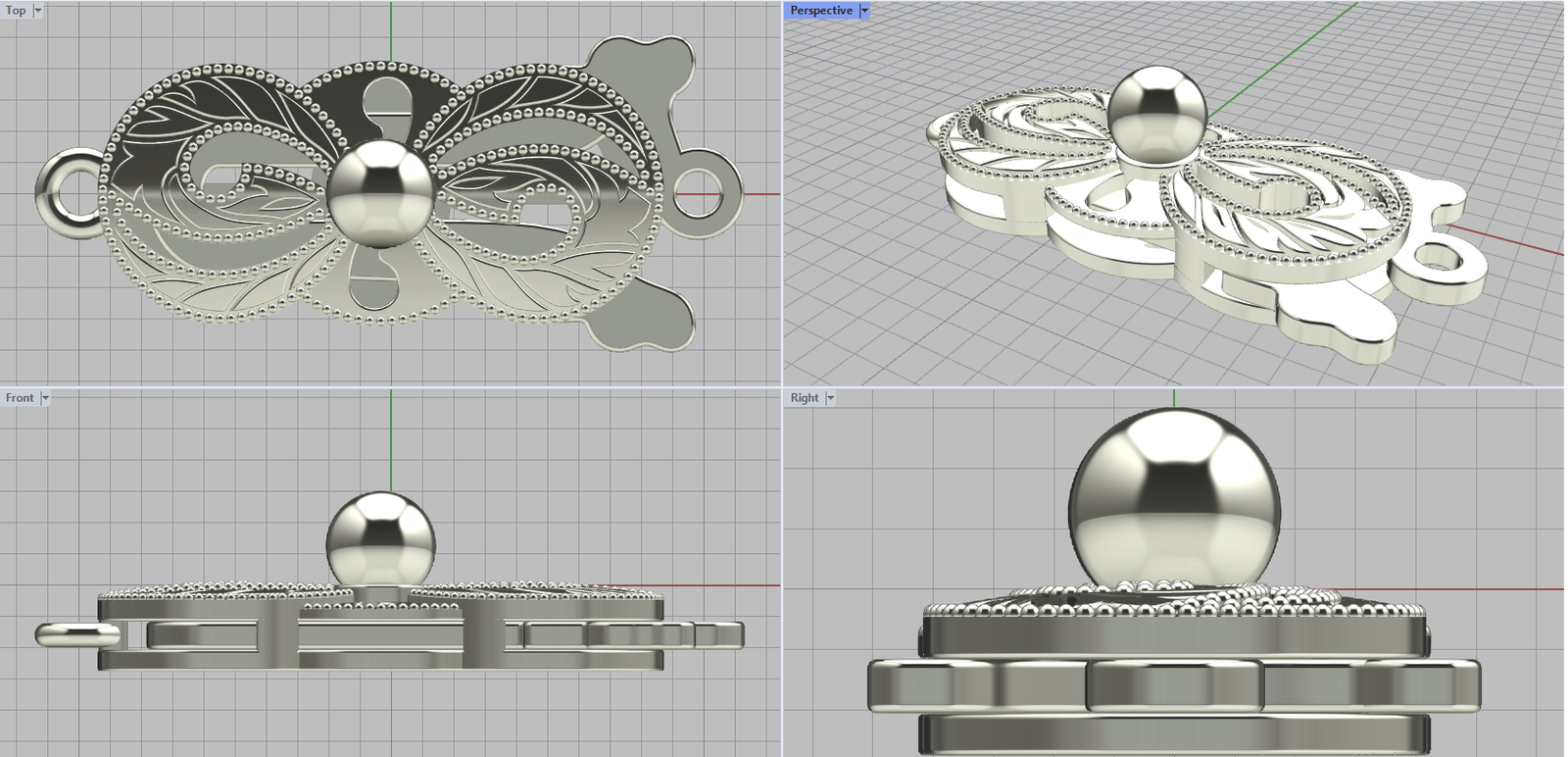Click the Right viewport title label
Viewport: 1568px width, 757px height.
click(x=804, y=397)
